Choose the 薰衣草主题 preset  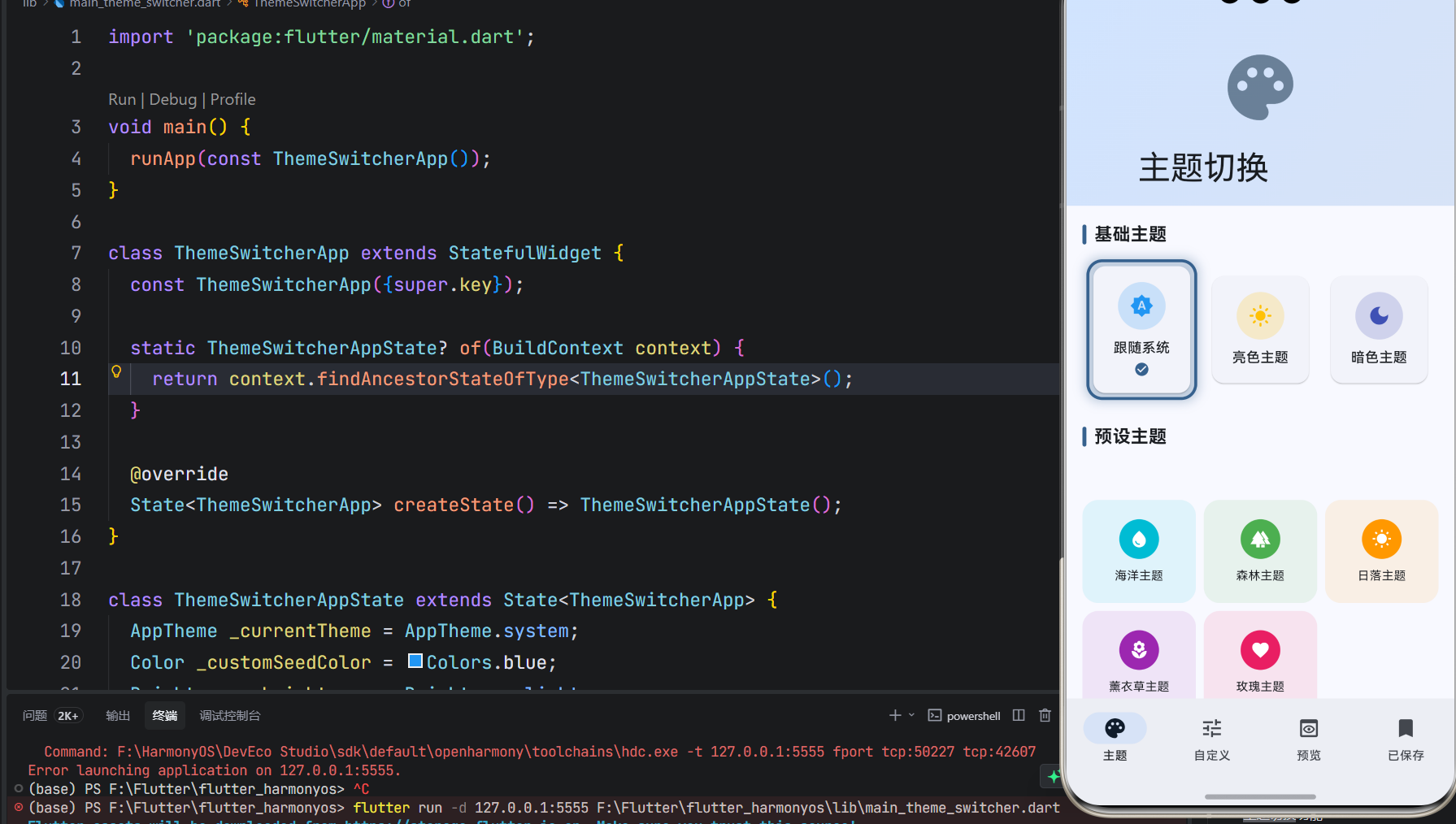pos(1139,655)
